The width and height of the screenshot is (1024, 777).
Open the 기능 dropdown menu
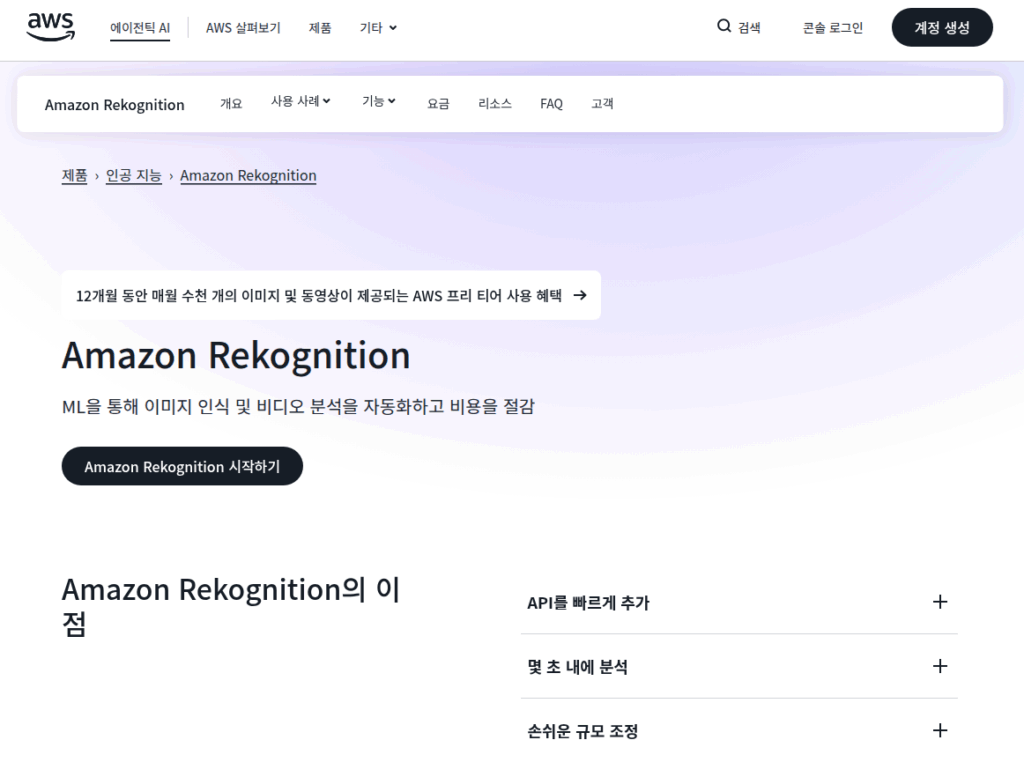378,103
